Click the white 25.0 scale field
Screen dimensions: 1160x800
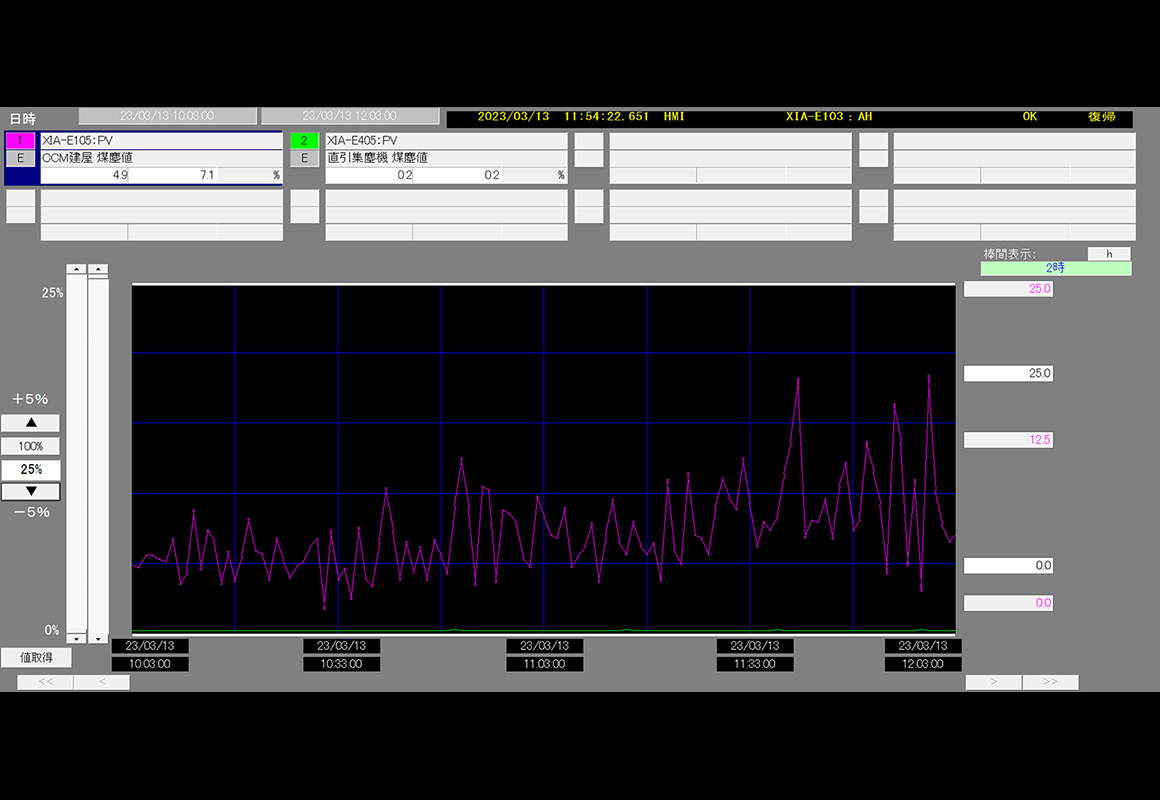(x=1008, y=373)
